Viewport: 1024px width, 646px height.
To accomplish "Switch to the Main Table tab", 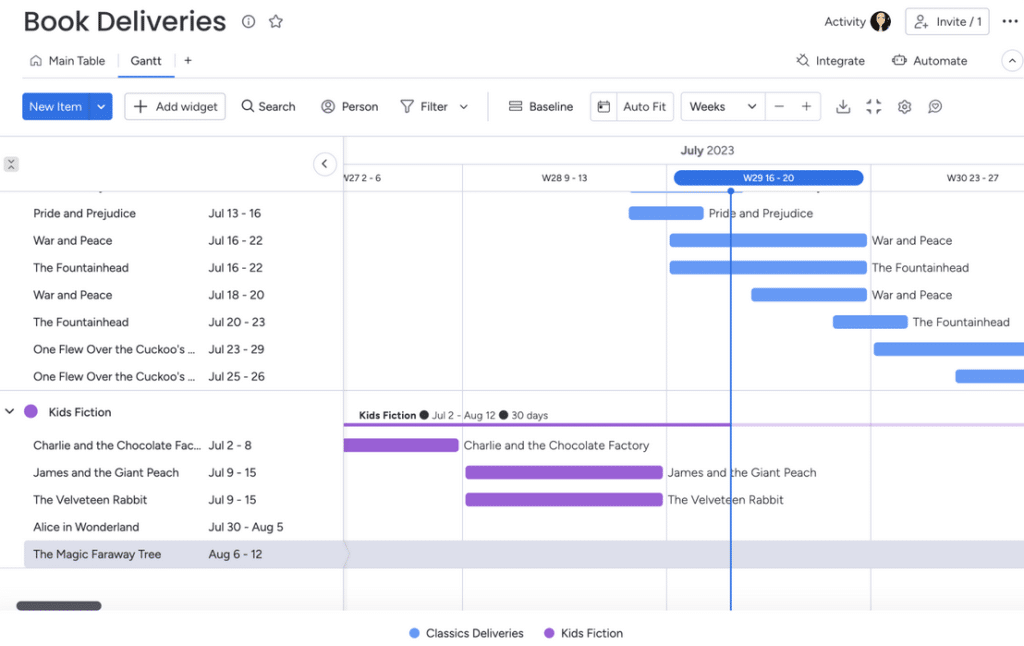I will [68, 60].
